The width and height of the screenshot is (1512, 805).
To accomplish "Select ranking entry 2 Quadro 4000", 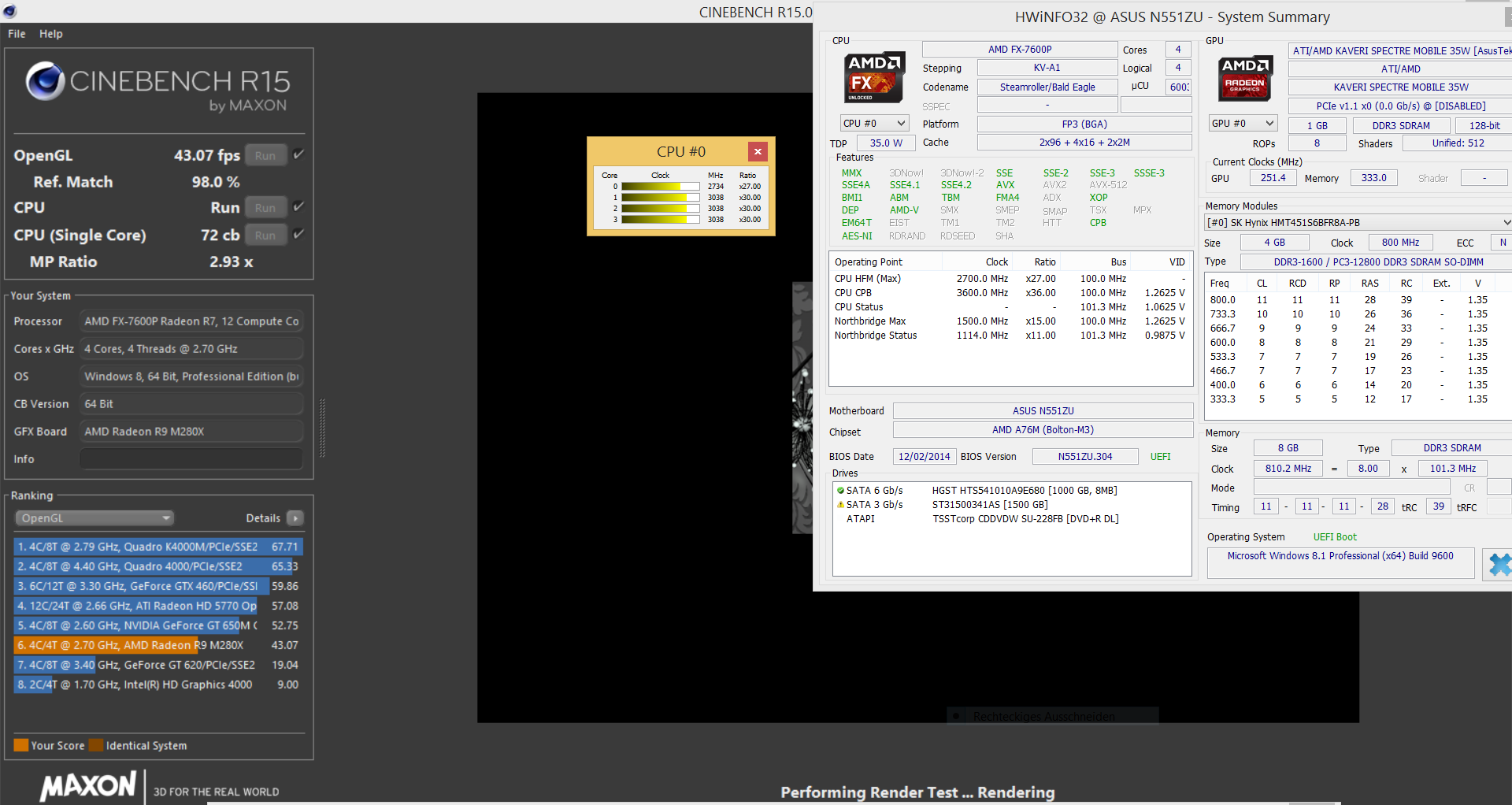I will 158,566.
